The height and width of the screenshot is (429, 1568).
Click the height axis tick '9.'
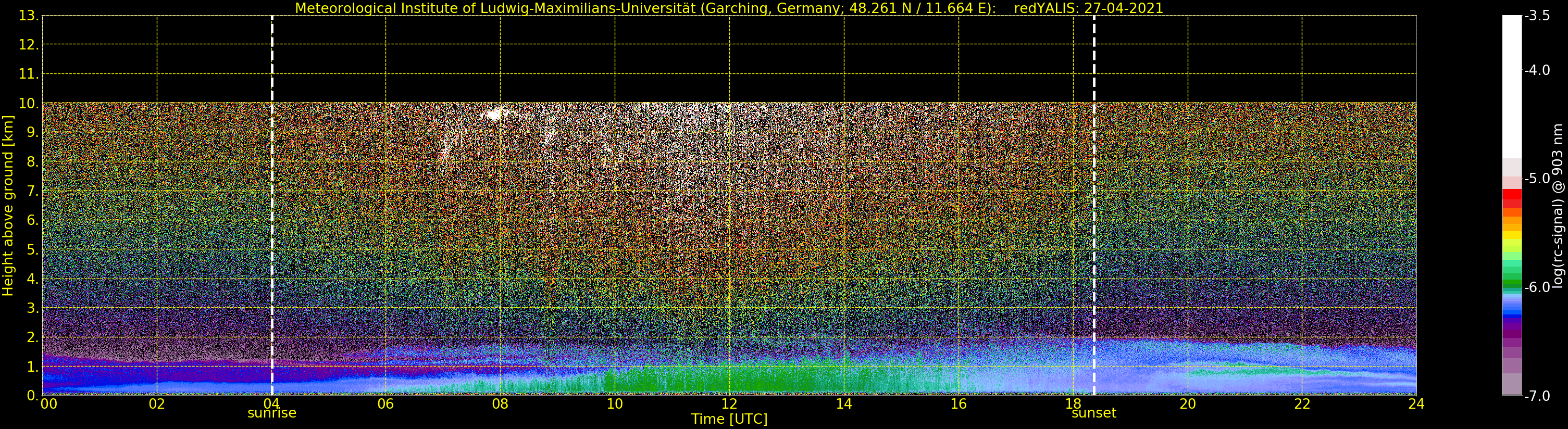click(x=33, y=133)
